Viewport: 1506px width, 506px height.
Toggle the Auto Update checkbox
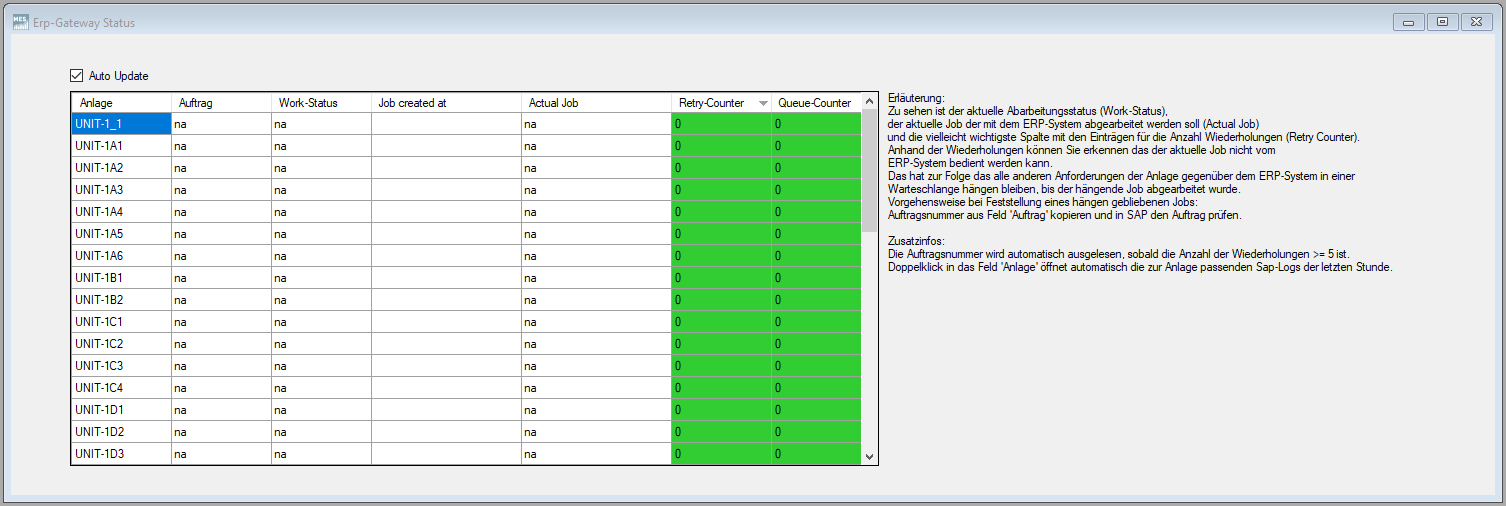coord(76,75)
